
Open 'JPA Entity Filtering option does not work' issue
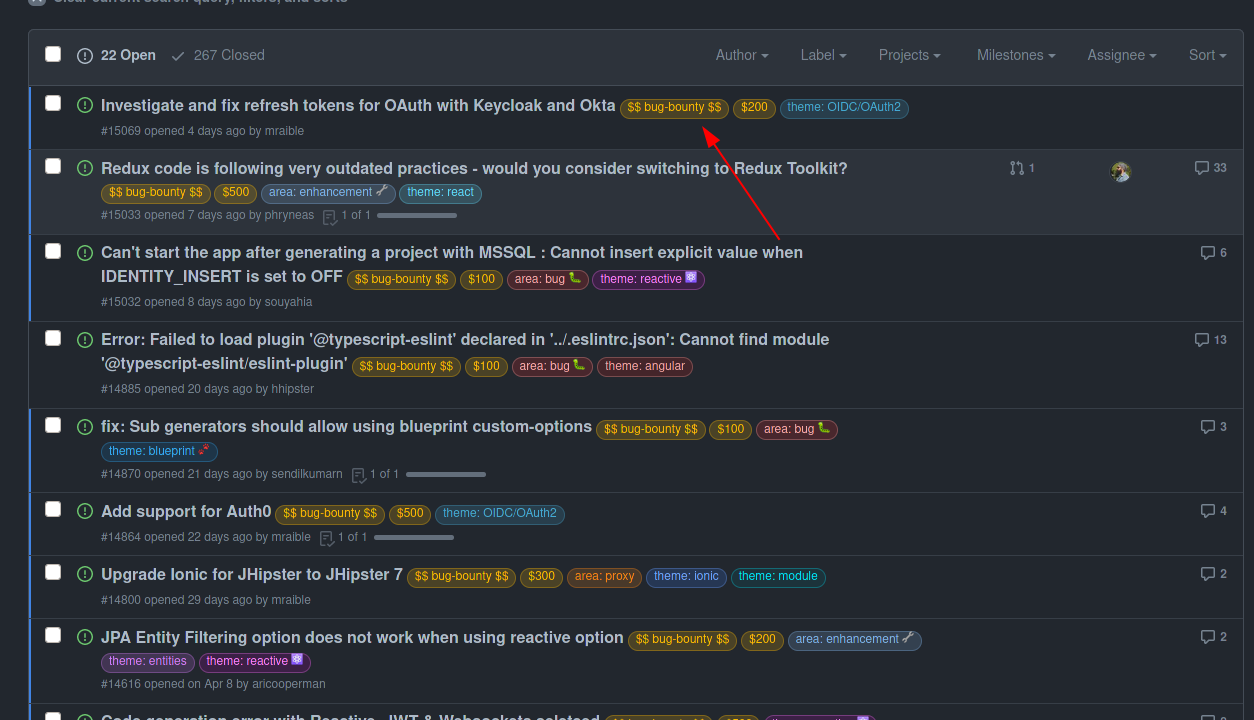pyautogui.click(x=362, y=637)
